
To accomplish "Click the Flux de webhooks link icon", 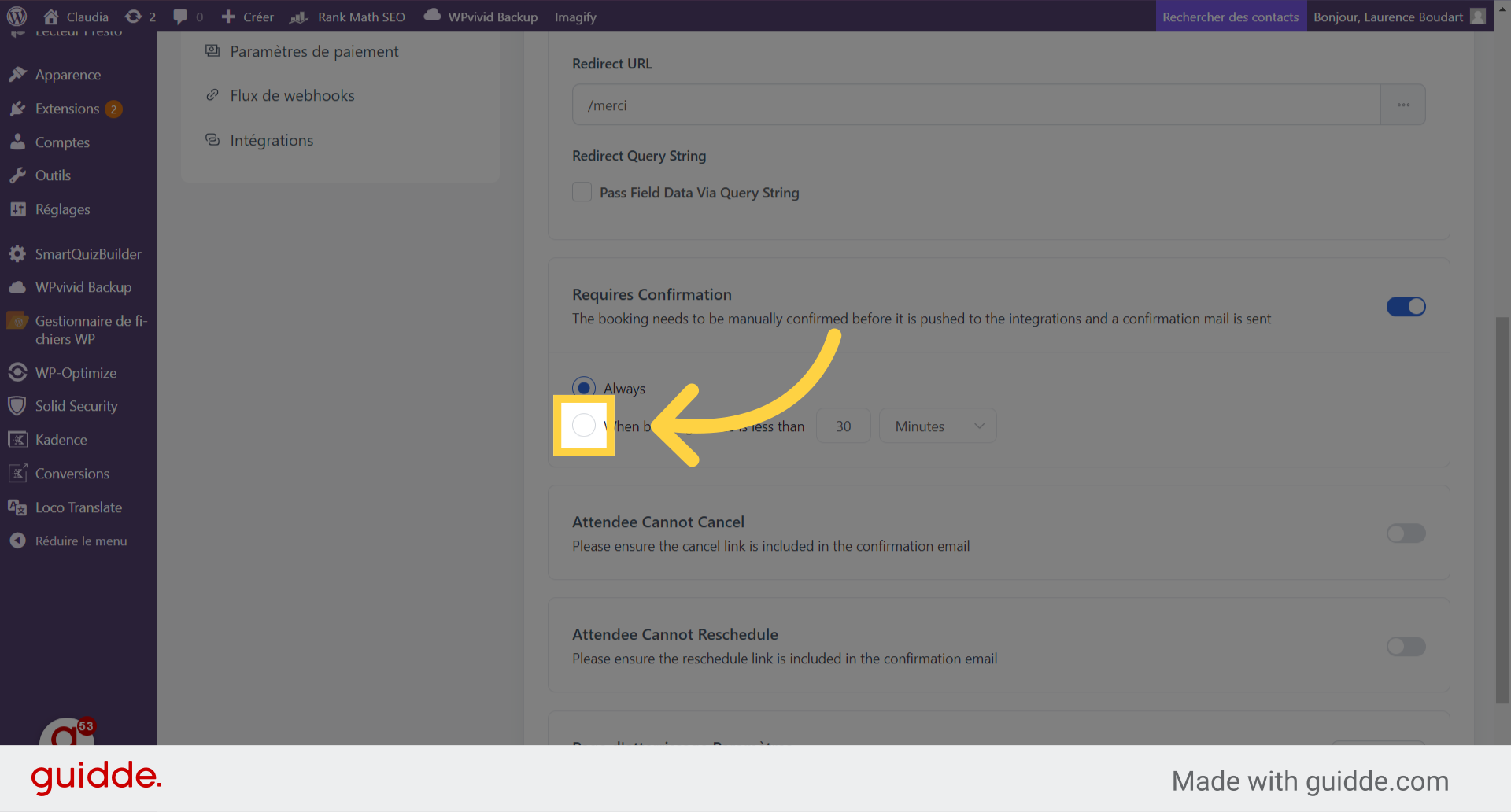I will [x=212, y=95].
